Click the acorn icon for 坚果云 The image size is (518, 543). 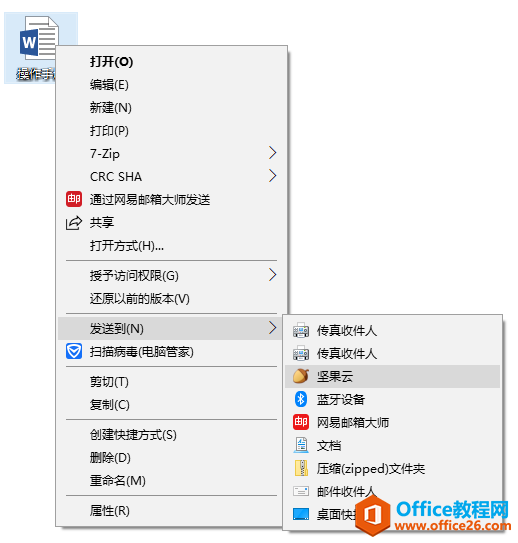(x=301, y=376)
